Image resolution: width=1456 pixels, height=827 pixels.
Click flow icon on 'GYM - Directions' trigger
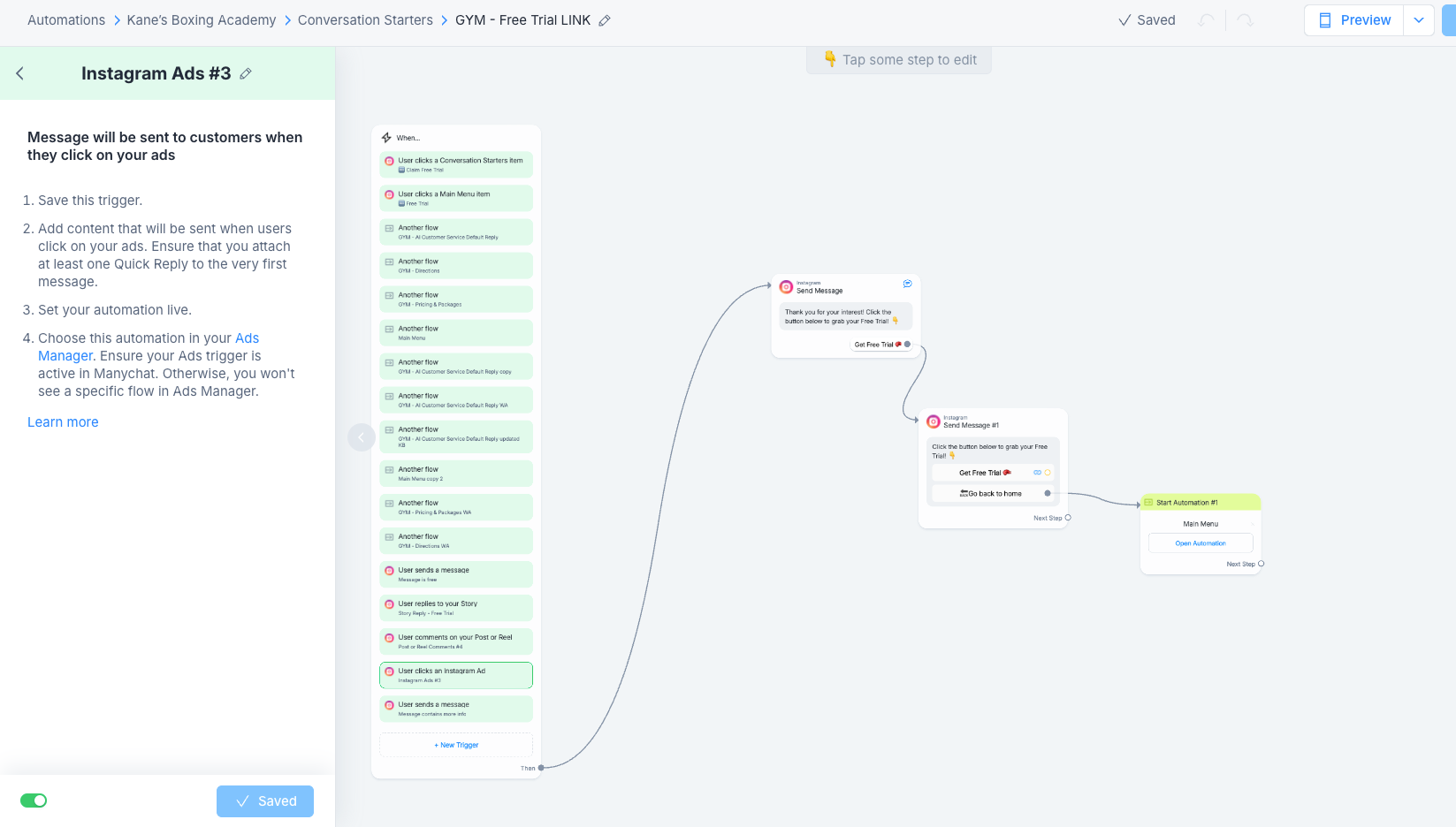[x=389, y=262]
